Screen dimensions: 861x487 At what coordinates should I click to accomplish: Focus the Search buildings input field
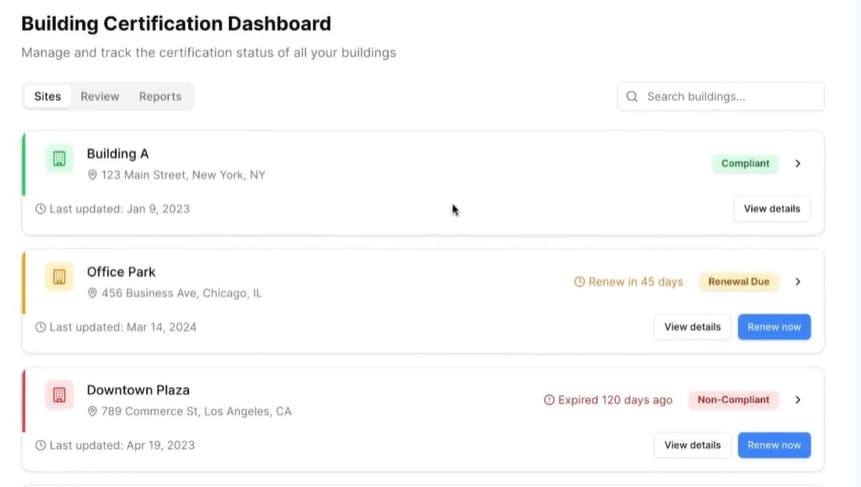pyautogui.click(x=730, y=97)
